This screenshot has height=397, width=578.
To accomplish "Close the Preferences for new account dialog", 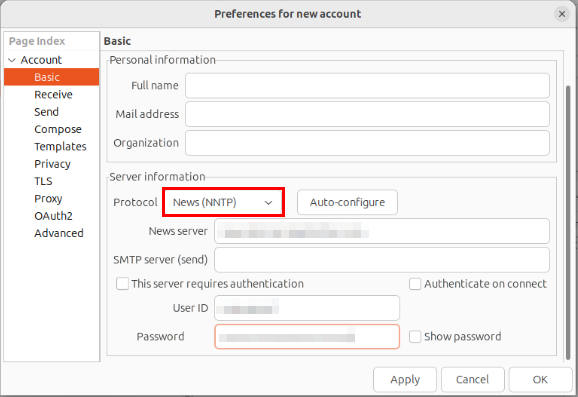I will coord(561,14).
